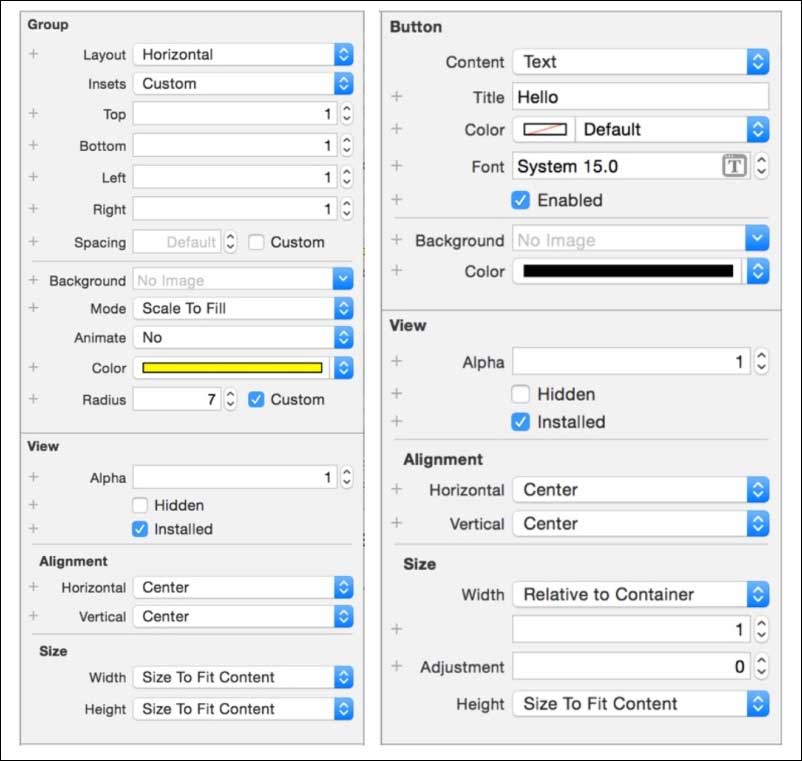
Task: Click the font picker 'T' icon
Action: 734,166
